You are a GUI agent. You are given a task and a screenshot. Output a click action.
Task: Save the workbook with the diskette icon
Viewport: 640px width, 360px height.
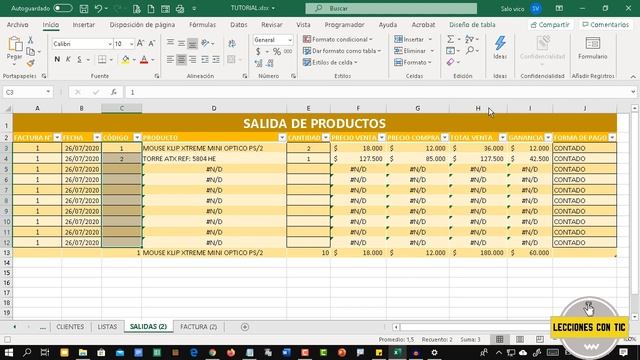tap(84, 8)
